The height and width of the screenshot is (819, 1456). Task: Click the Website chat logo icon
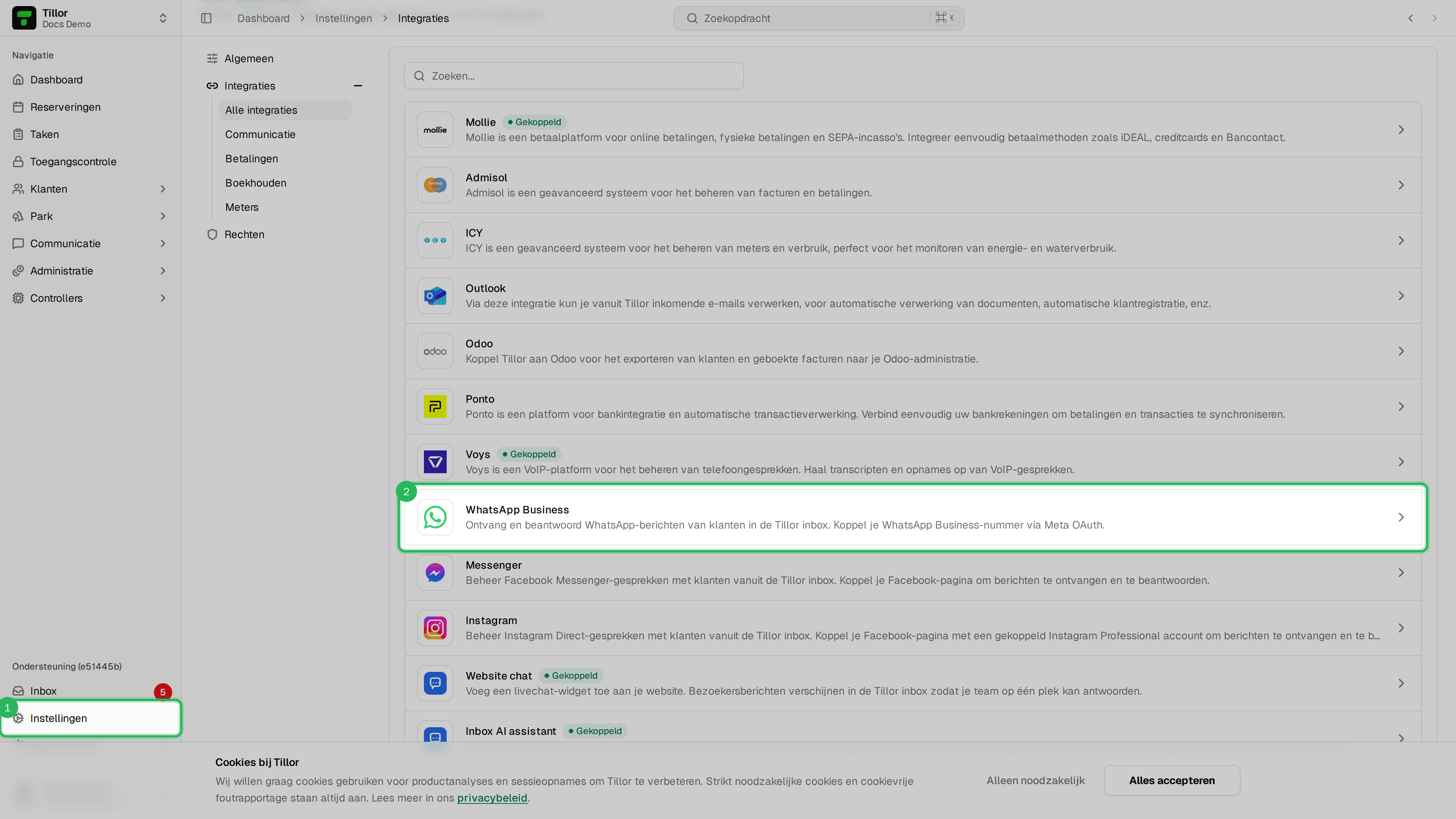click(x=435, y=683)
